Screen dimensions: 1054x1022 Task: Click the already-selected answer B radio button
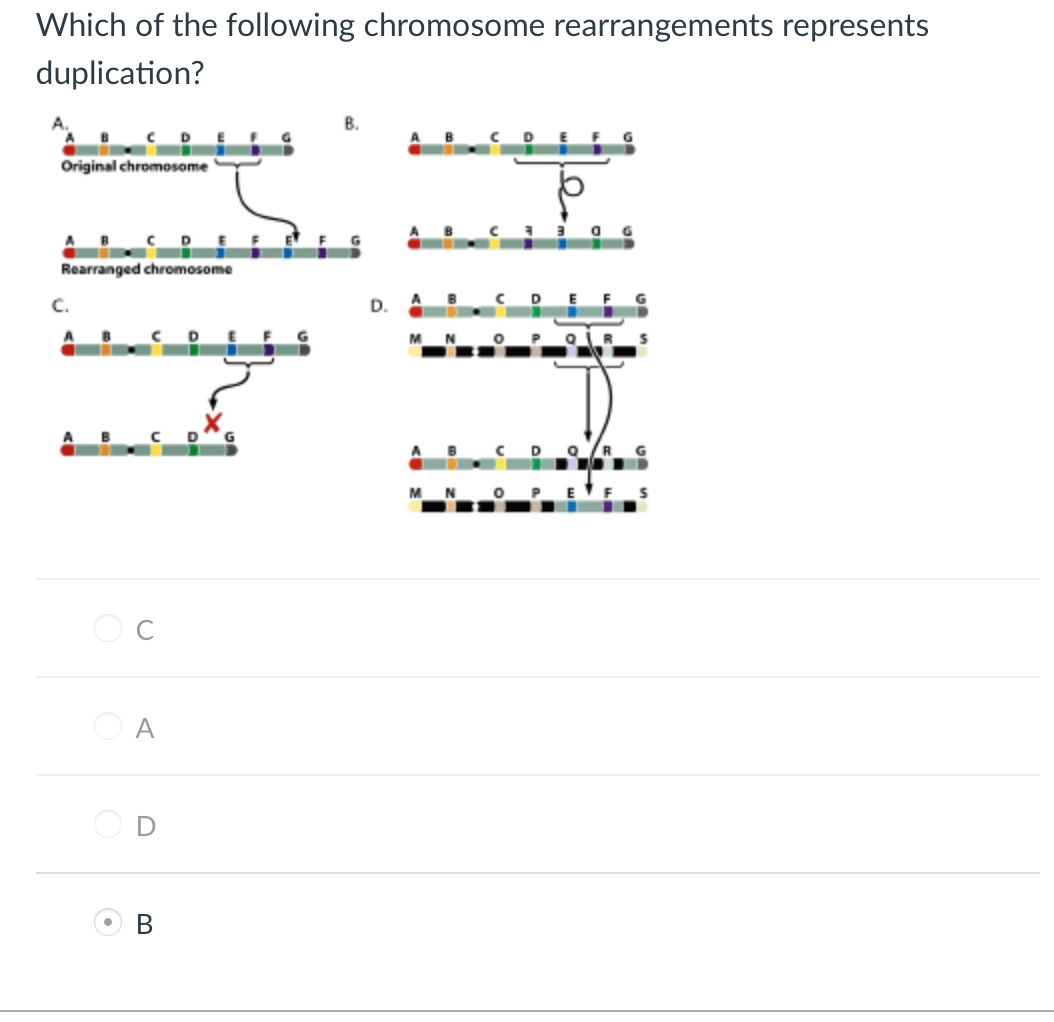(x=107, y=923)
